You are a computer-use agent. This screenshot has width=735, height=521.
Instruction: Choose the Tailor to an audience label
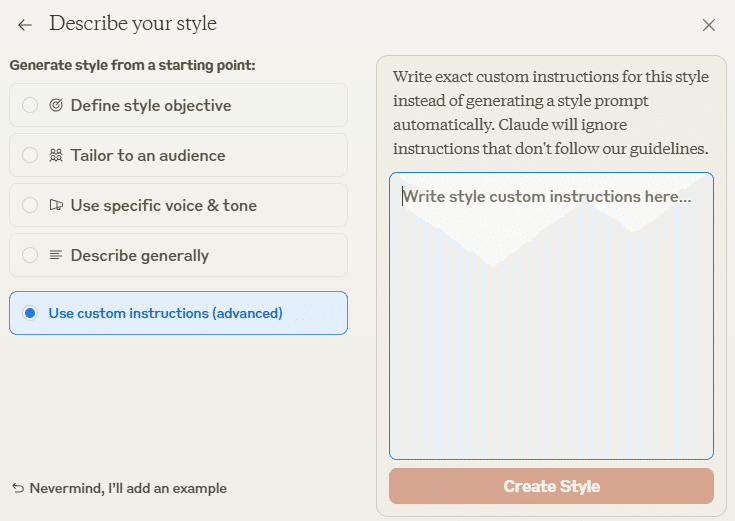coord(148,155)
